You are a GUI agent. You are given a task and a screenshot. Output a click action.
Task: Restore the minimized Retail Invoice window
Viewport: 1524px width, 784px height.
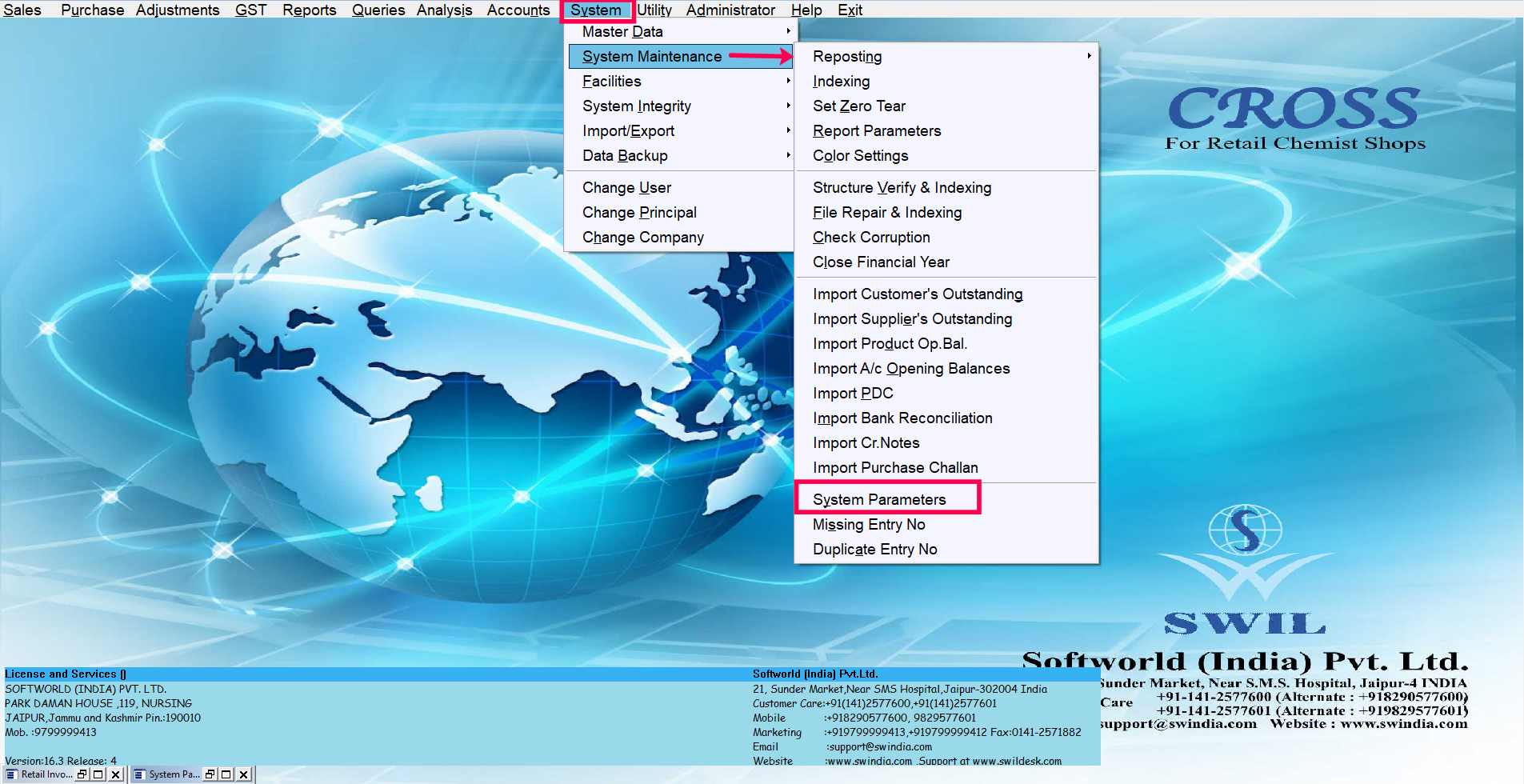click(x=82, y=774)
